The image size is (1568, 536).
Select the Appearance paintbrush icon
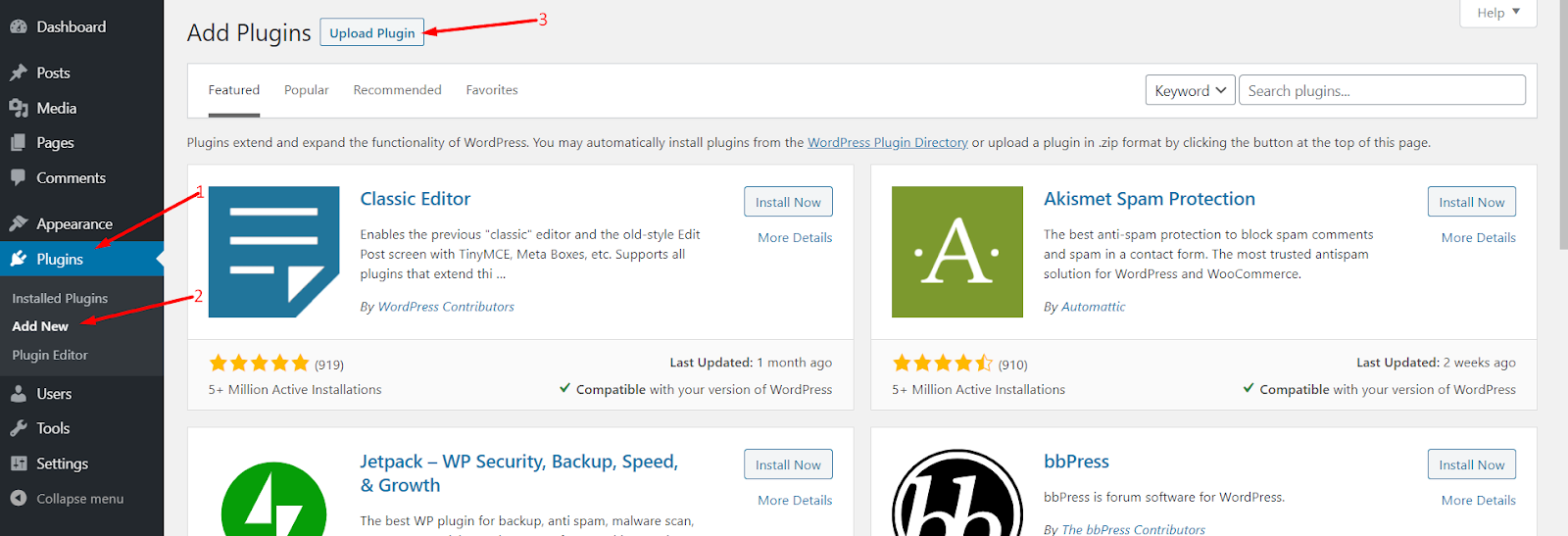pos(18,223)
